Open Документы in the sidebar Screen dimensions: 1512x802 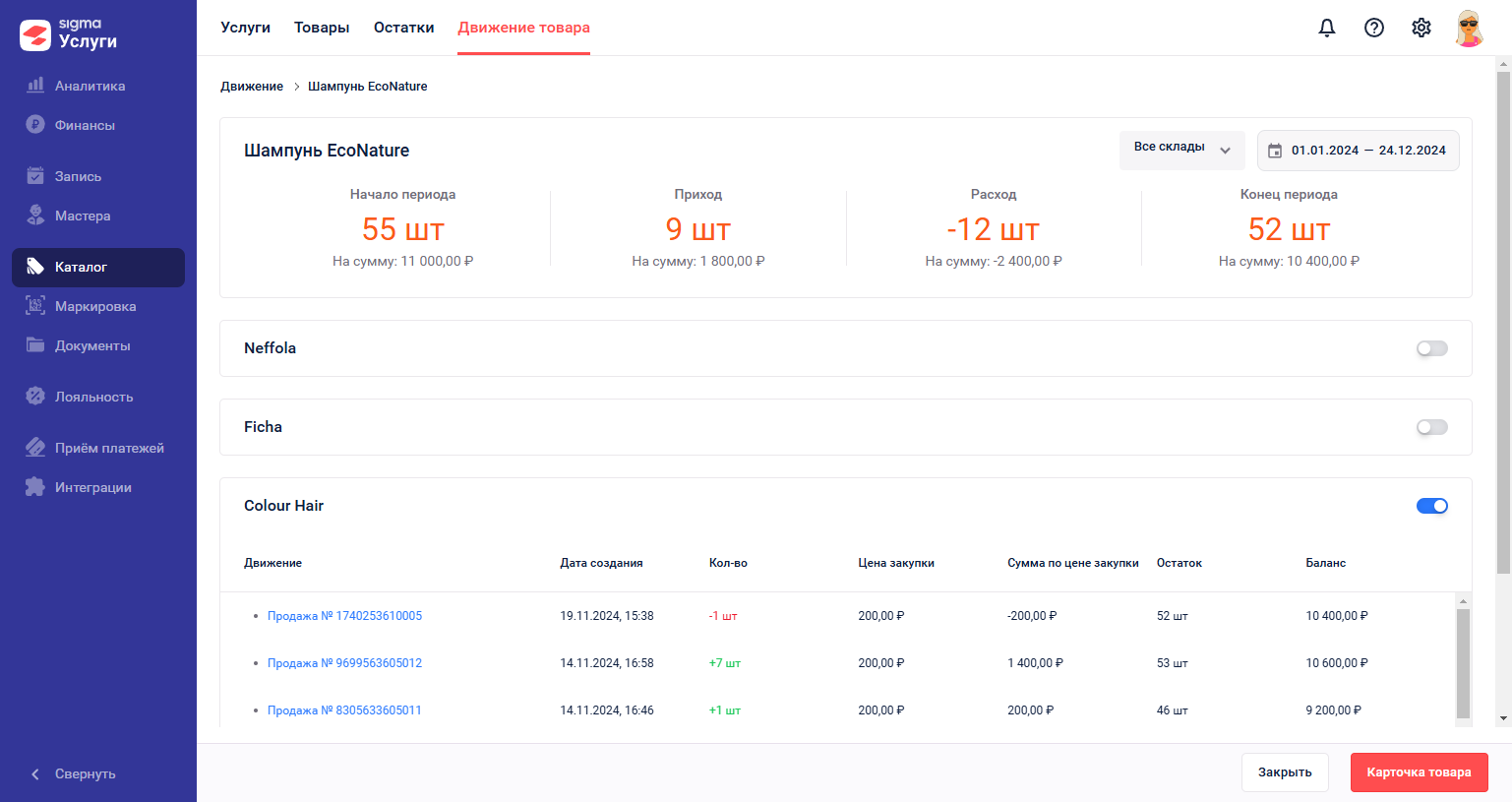point(98,345)
